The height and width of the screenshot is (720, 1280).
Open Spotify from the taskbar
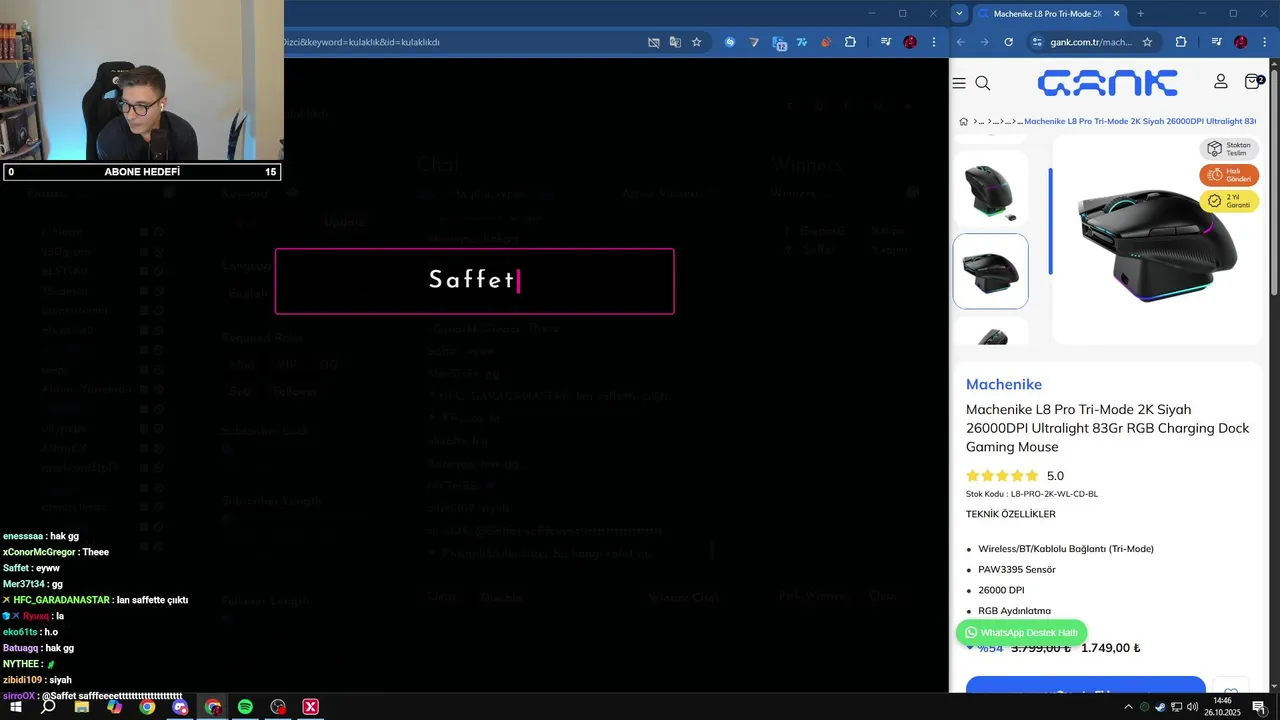(x=245, y=707)
